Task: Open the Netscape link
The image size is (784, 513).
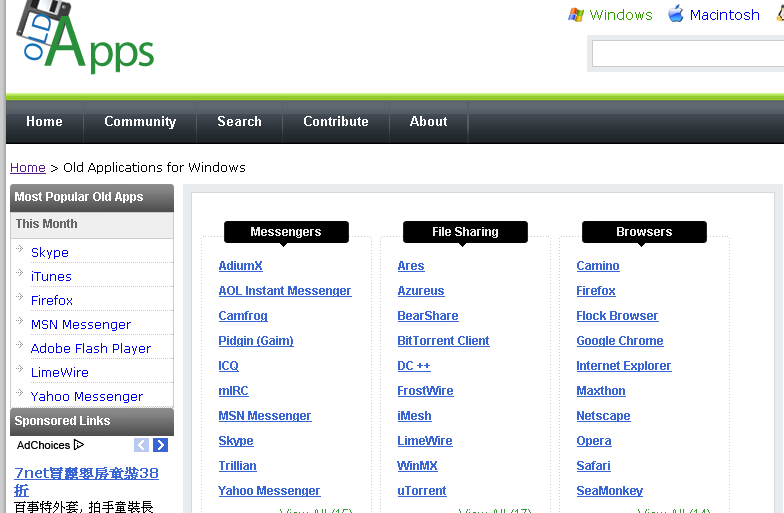Action: tap(604, 416)
